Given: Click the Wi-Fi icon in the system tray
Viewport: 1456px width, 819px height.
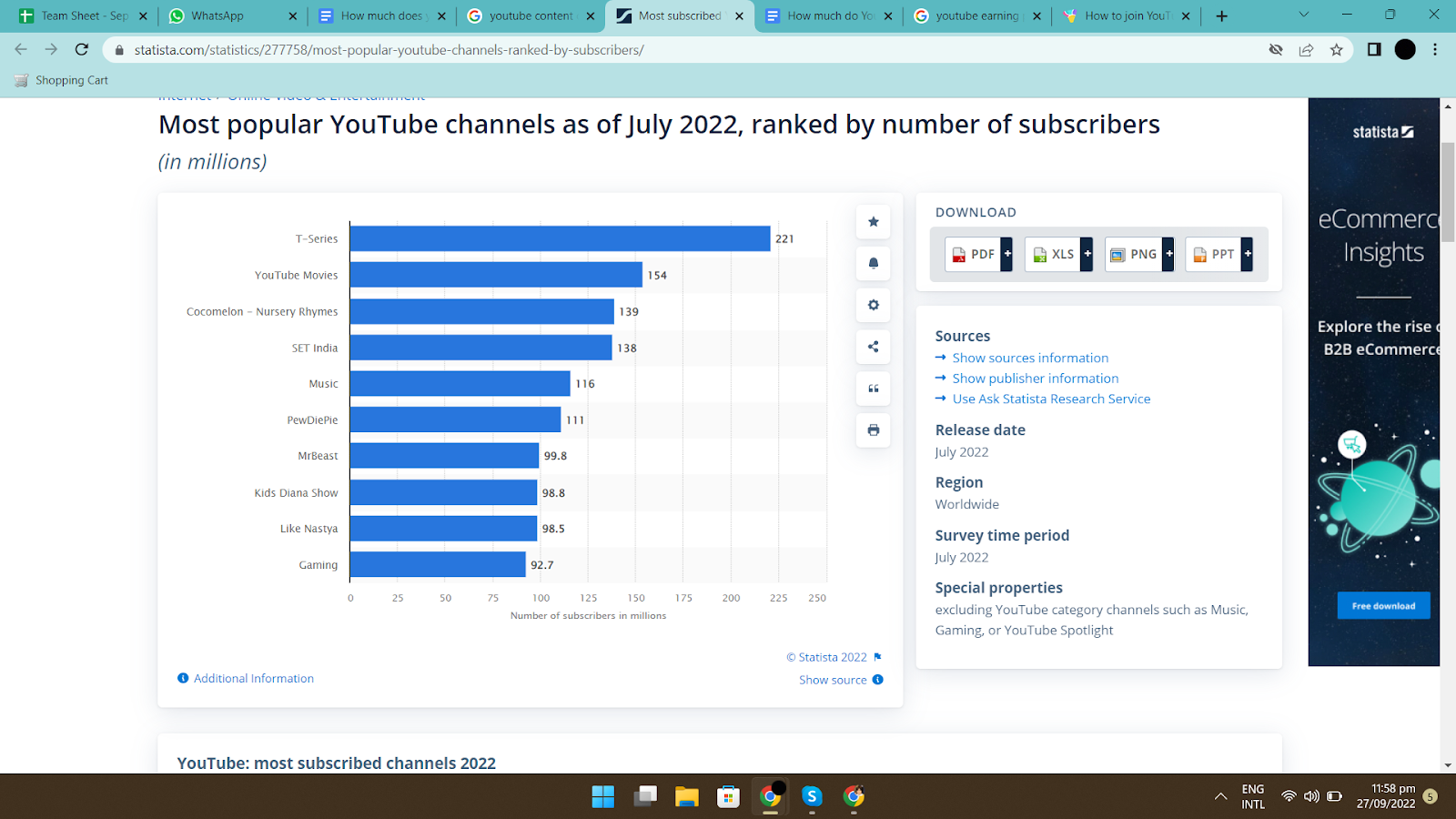Looking at the screenshot, I should [1289, 796].
